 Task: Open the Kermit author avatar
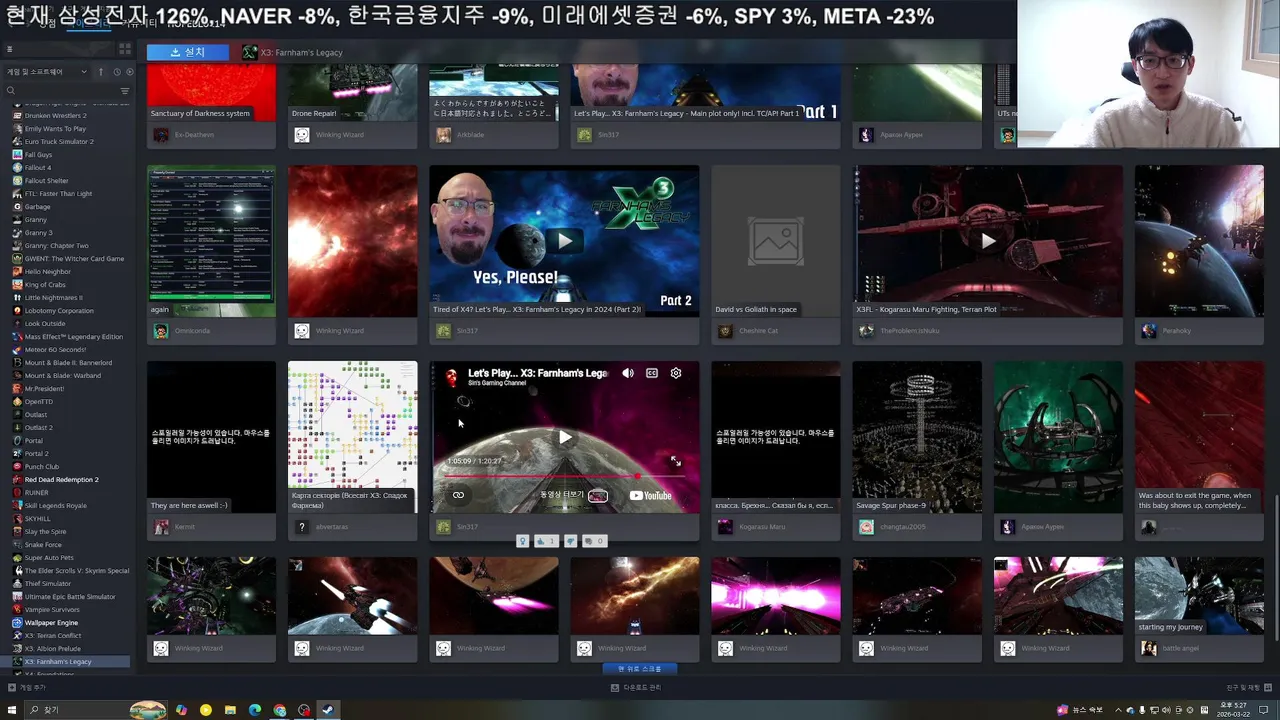coord(160,527)
